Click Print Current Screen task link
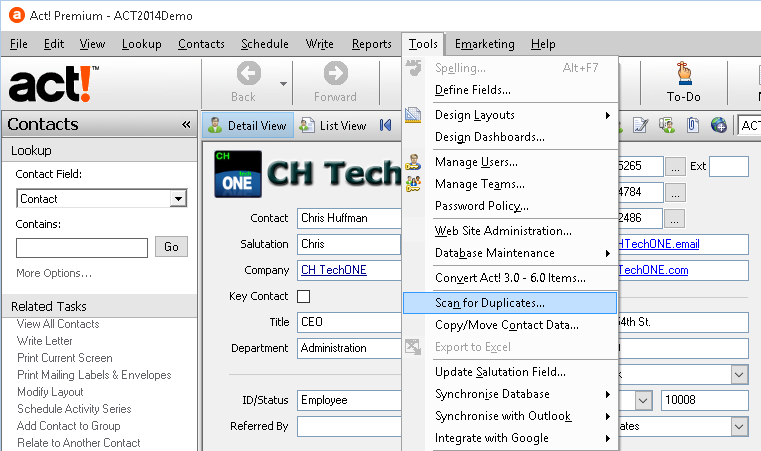Screen dimensions: 761x451 65,358
